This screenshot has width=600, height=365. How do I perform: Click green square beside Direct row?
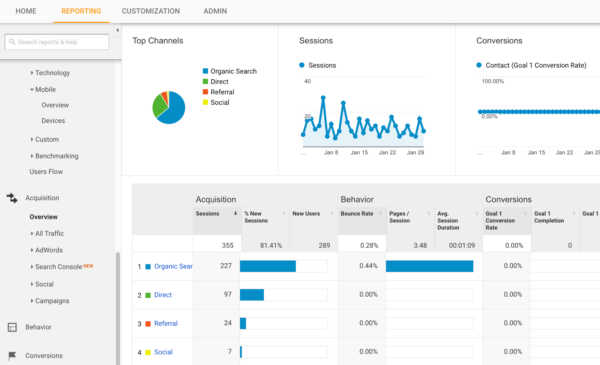(x=148, y=295)
